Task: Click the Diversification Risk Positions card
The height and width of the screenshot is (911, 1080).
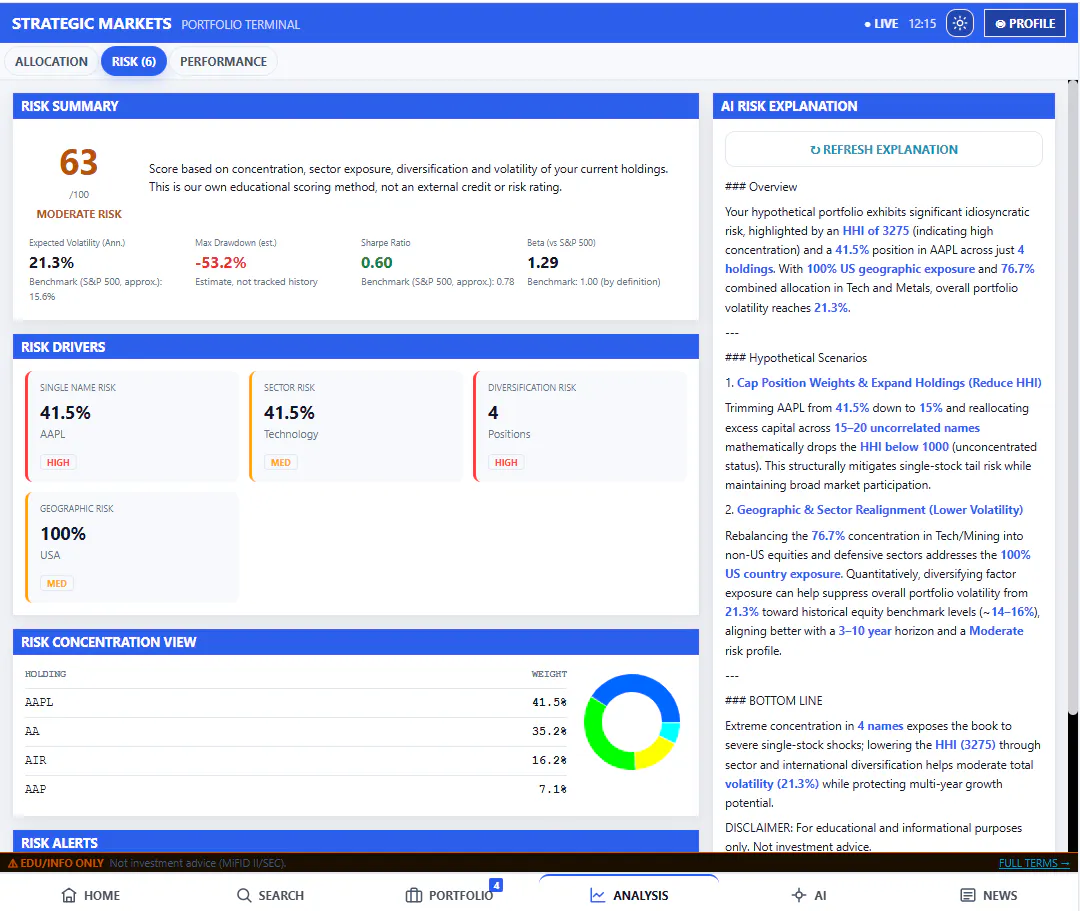Action: [x=580, y=426]
